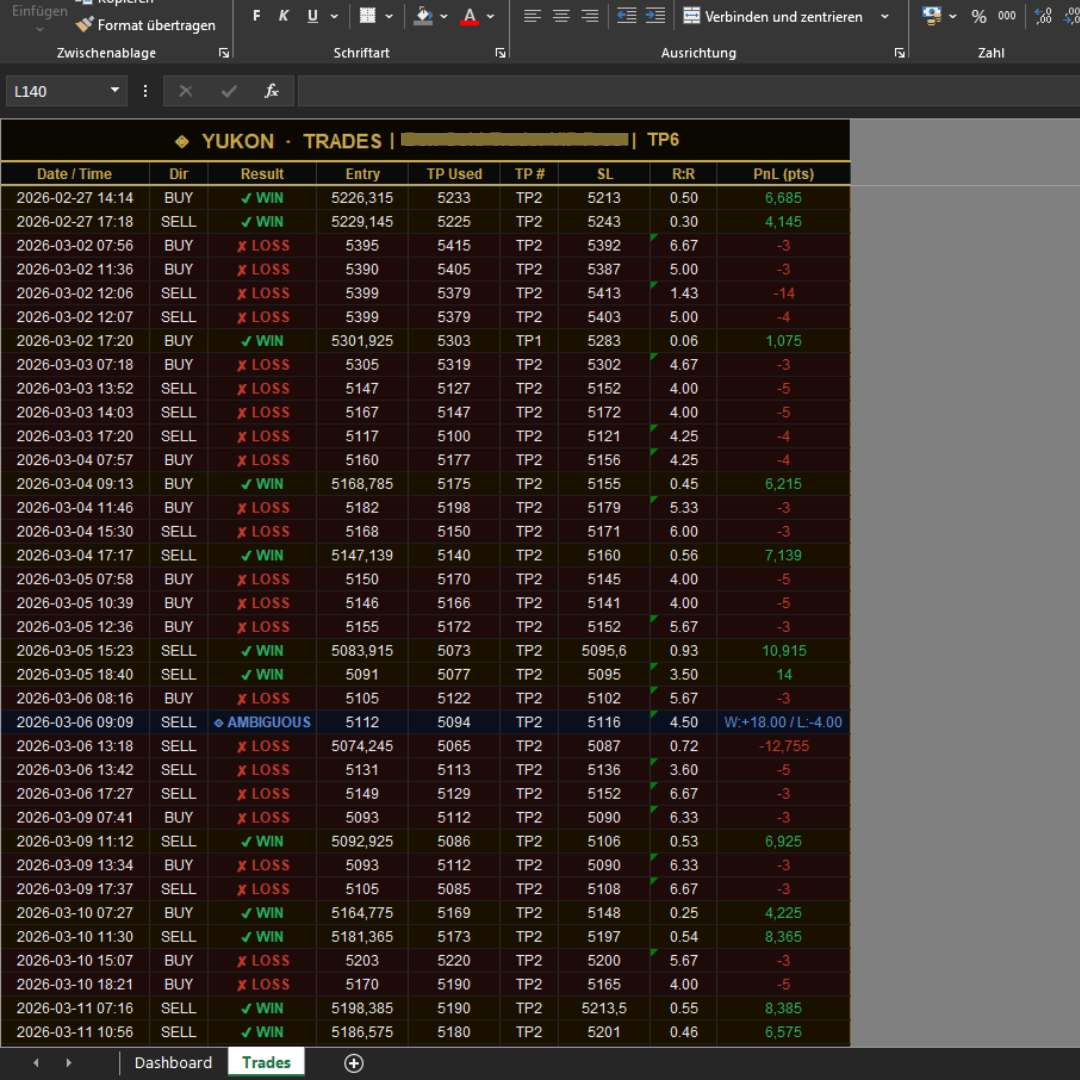Select cell W:+18.00 / L:-4.00

(783, 723)
